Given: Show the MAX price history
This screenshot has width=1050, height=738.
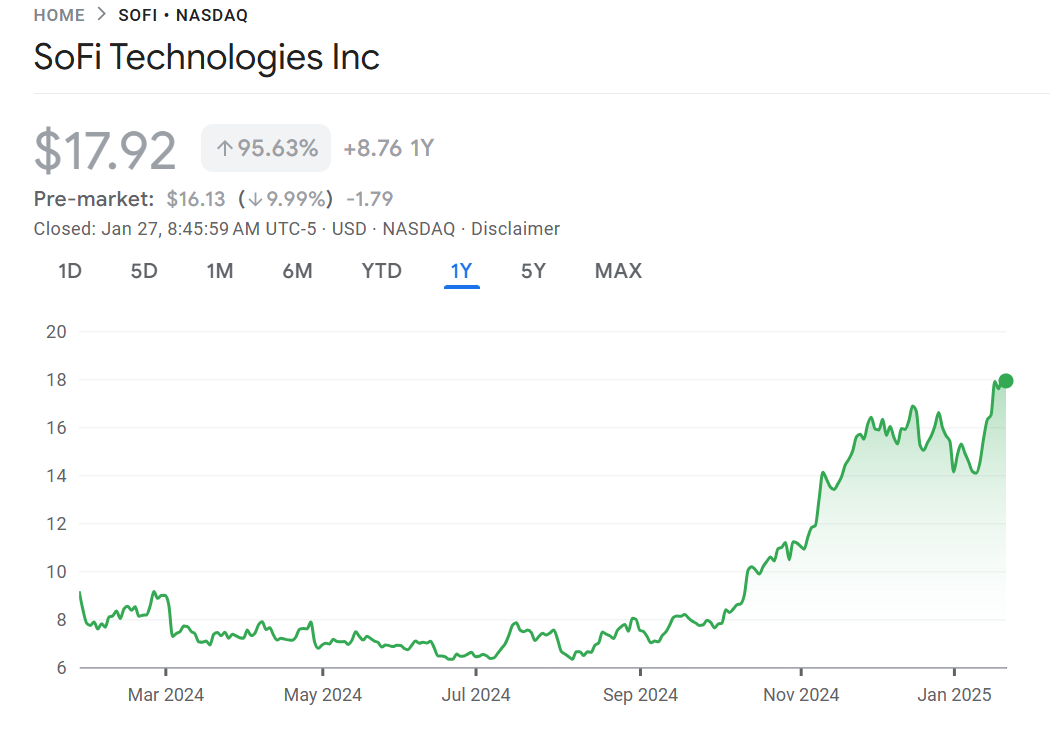Looking at the screenshot, I should click(x=618, y=271).
